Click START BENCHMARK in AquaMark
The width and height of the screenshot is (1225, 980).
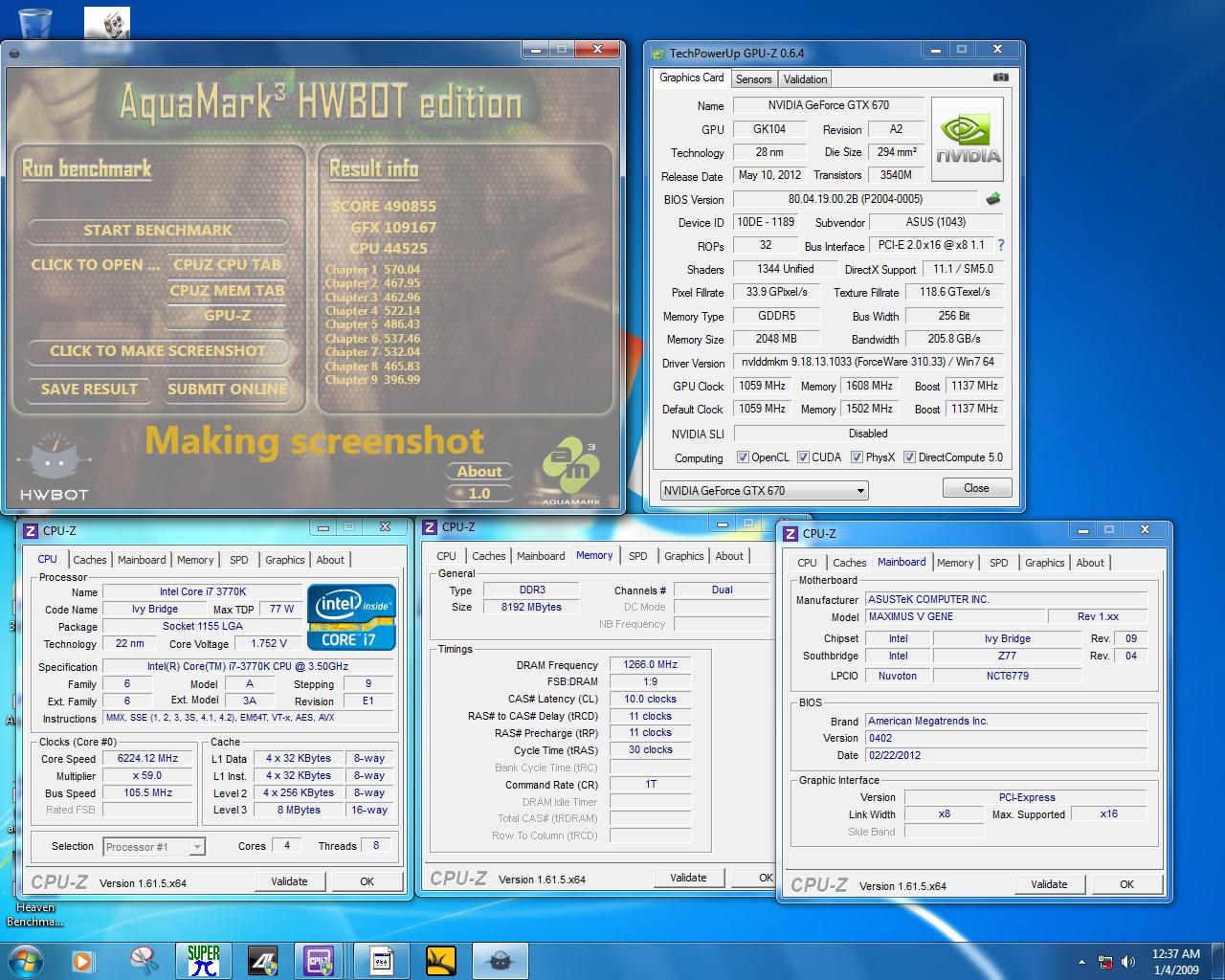point(158,231)
